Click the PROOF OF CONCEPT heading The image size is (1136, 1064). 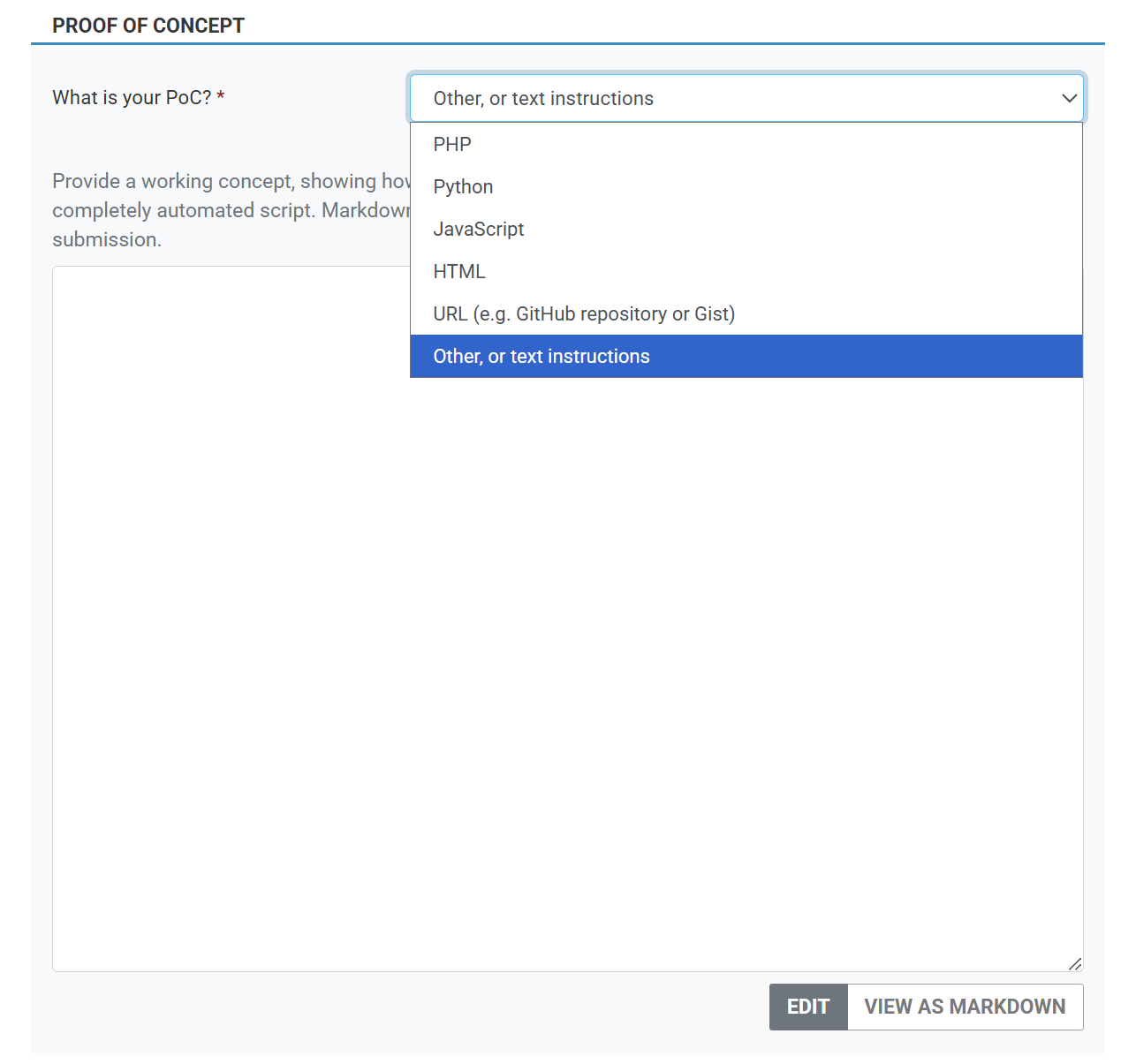[x=148, y=26]
